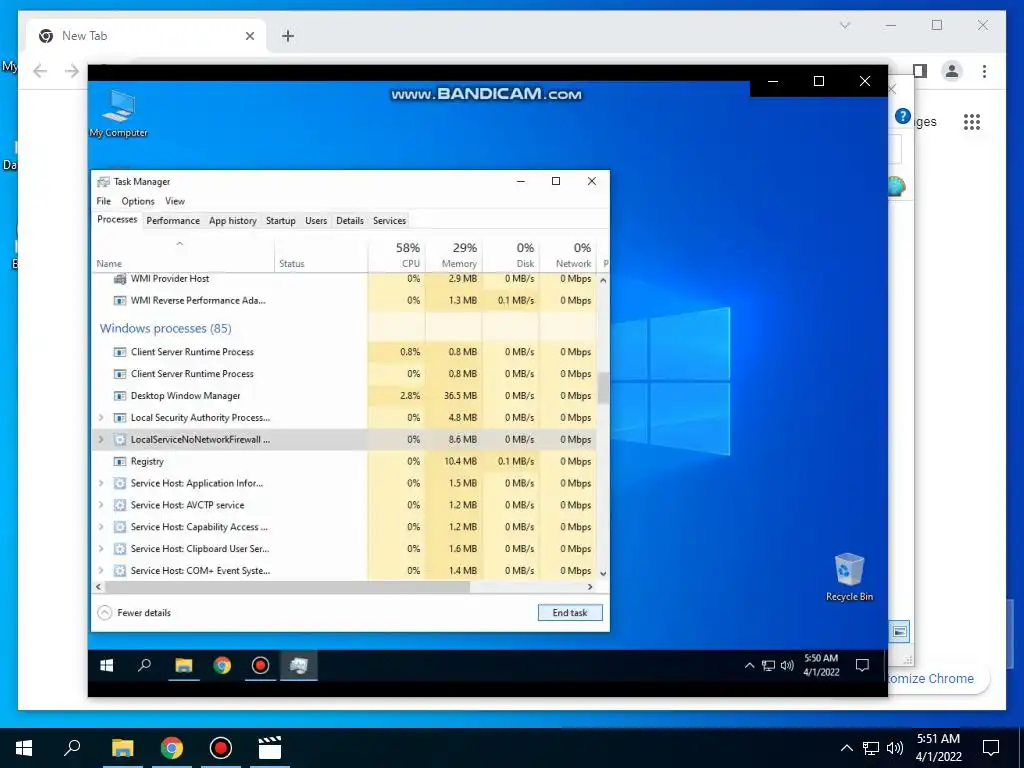Viewport: 1024px width, 768px height.
Task: Sort by Network column header
Action: (x=568, y=255)
